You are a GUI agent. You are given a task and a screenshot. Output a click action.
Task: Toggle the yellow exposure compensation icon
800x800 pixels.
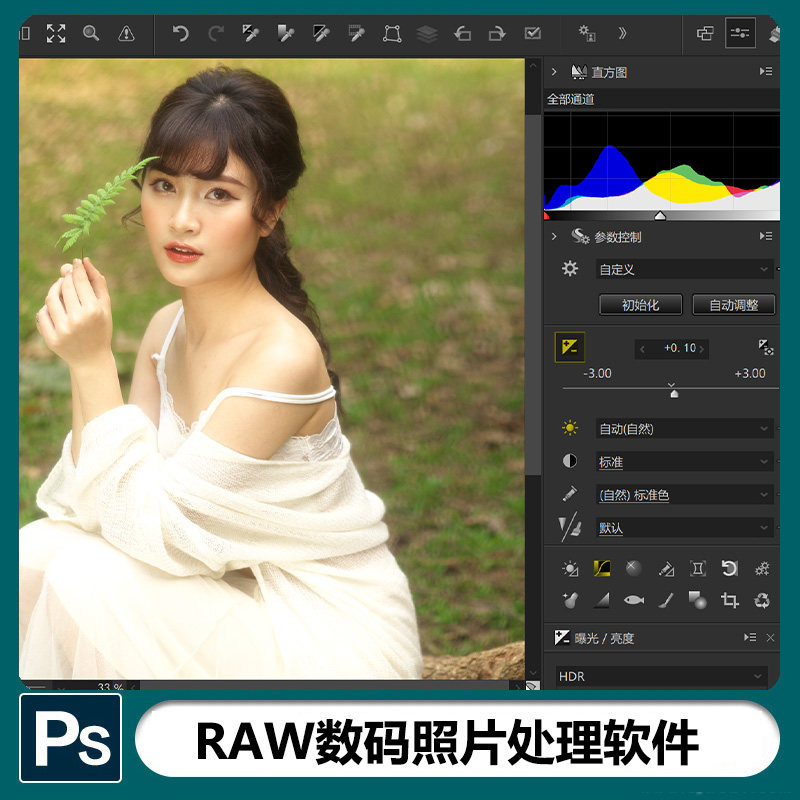coord(569,347)
